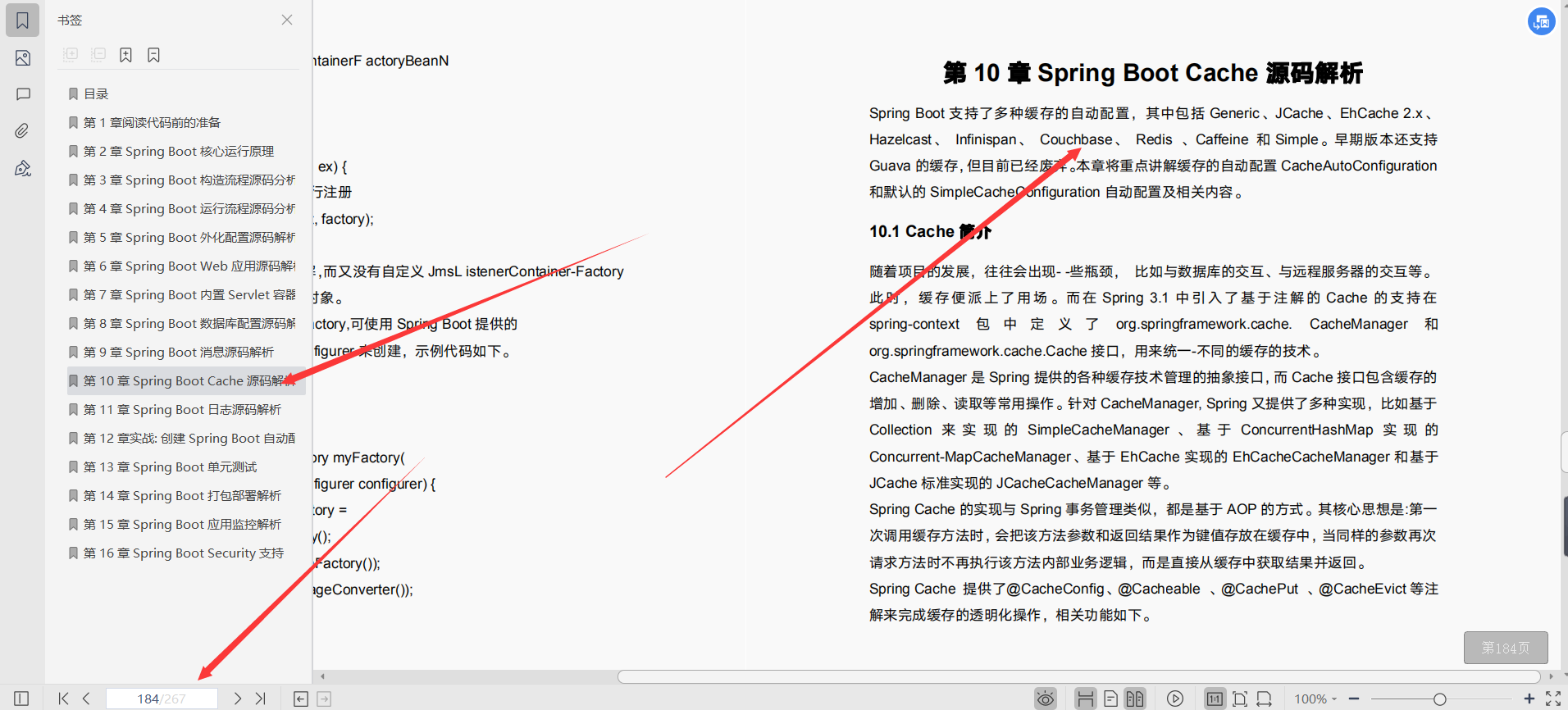
Task: Open bookmark 第 7 章 内置 Servlet 容器
Action: tap(189, 294)
